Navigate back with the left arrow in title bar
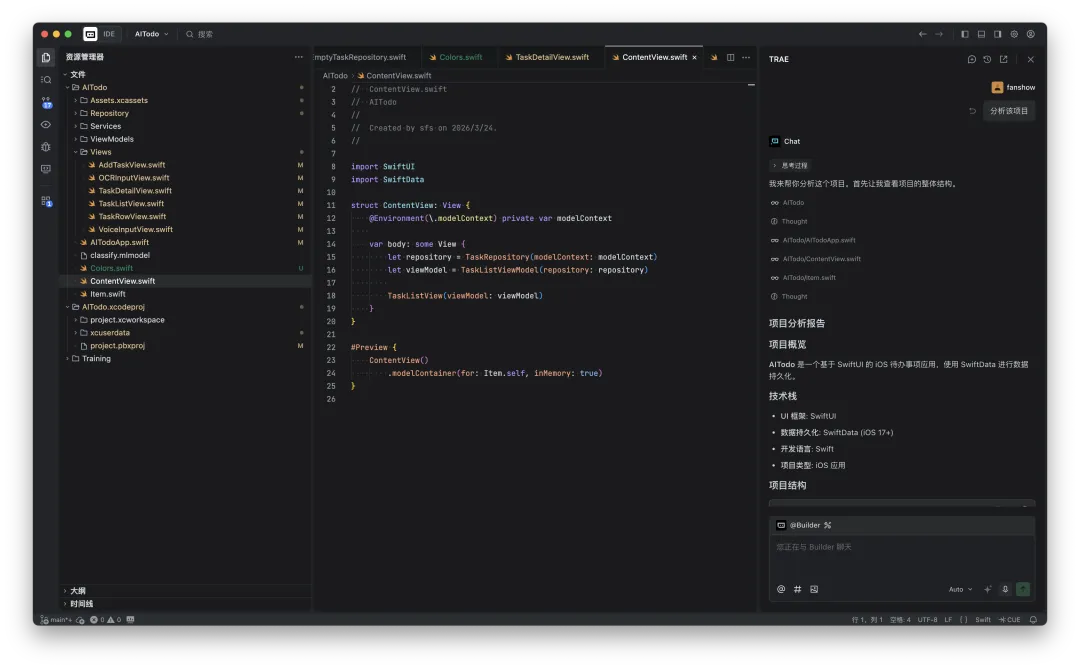Image resolution: width=1080 pixels, height=669 pixels. 922,34
